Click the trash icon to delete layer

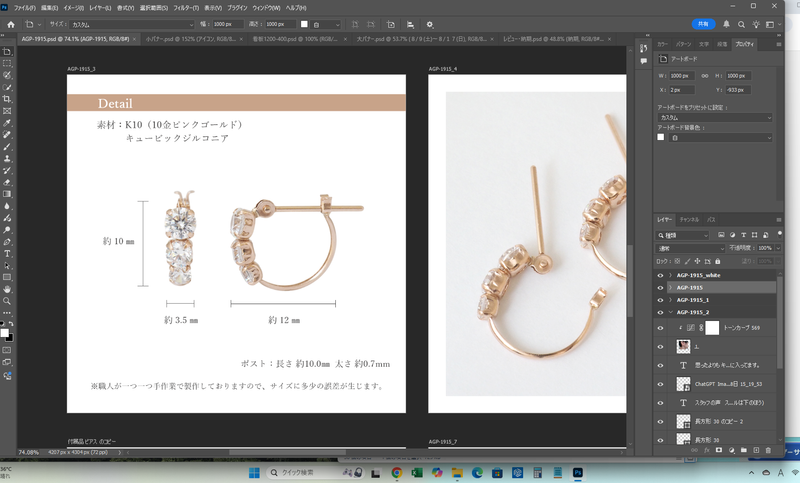(x=768, y=450)
